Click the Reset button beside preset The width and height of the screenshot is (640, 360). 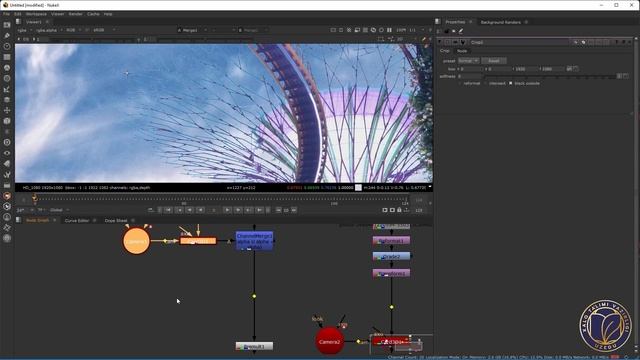click(x=494, y=61)
